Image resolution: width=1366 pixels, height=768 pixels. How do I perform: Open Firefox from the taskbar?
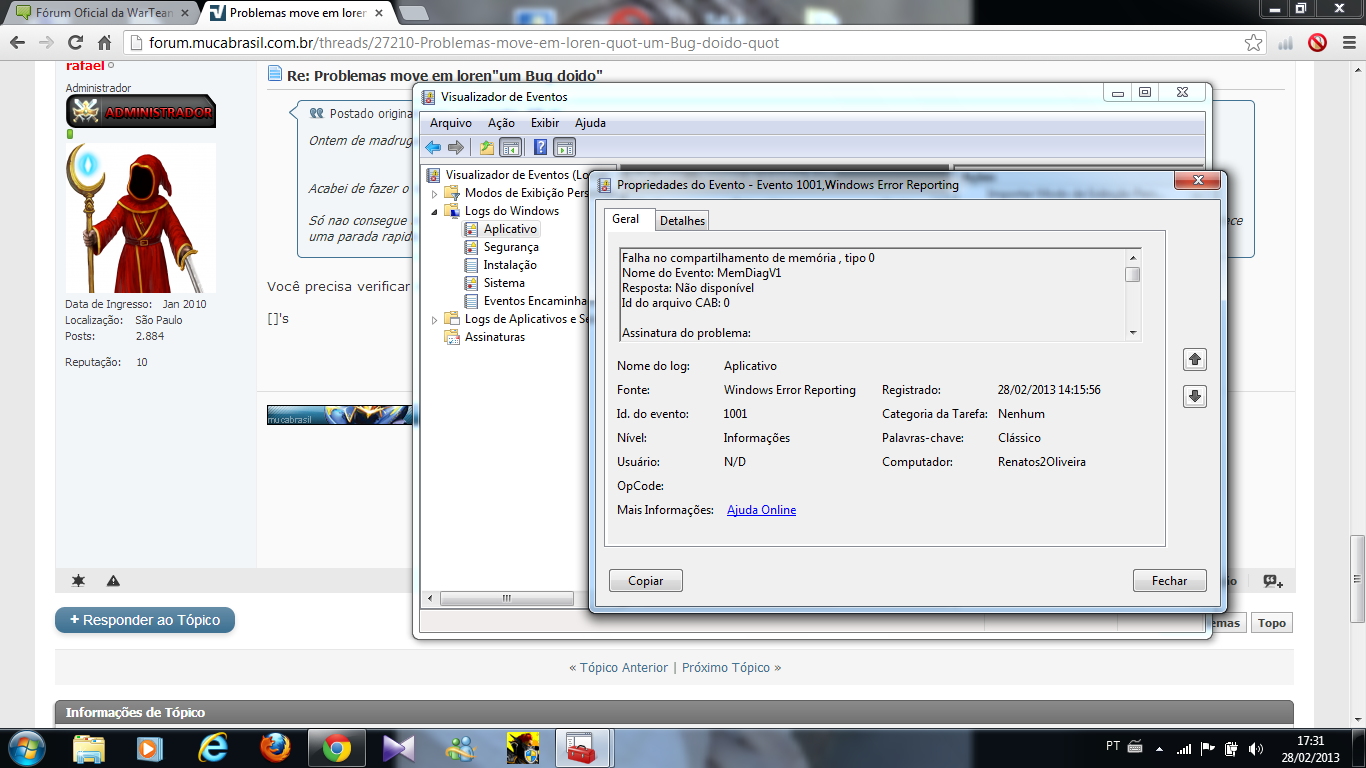pos(275,748)
